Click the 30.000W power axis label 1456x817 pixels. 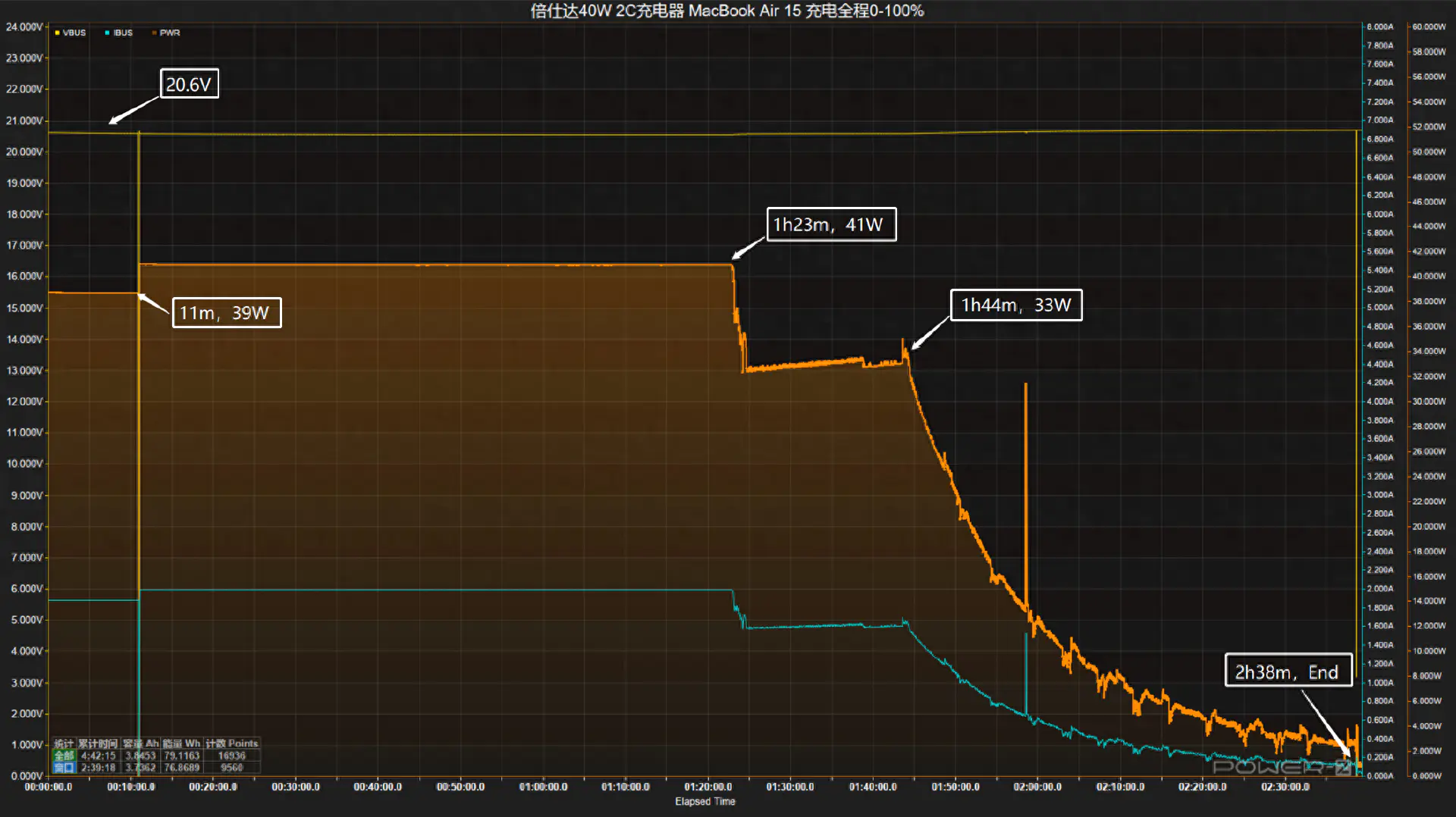pyautogui.click(x=1429, y=401)
